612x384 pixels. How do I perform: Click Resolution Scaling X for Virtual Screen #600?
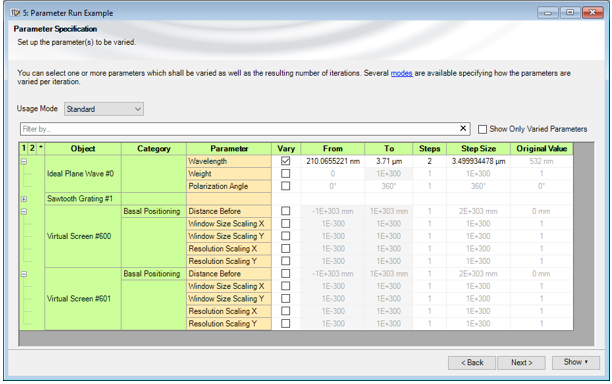click(229, 248)
